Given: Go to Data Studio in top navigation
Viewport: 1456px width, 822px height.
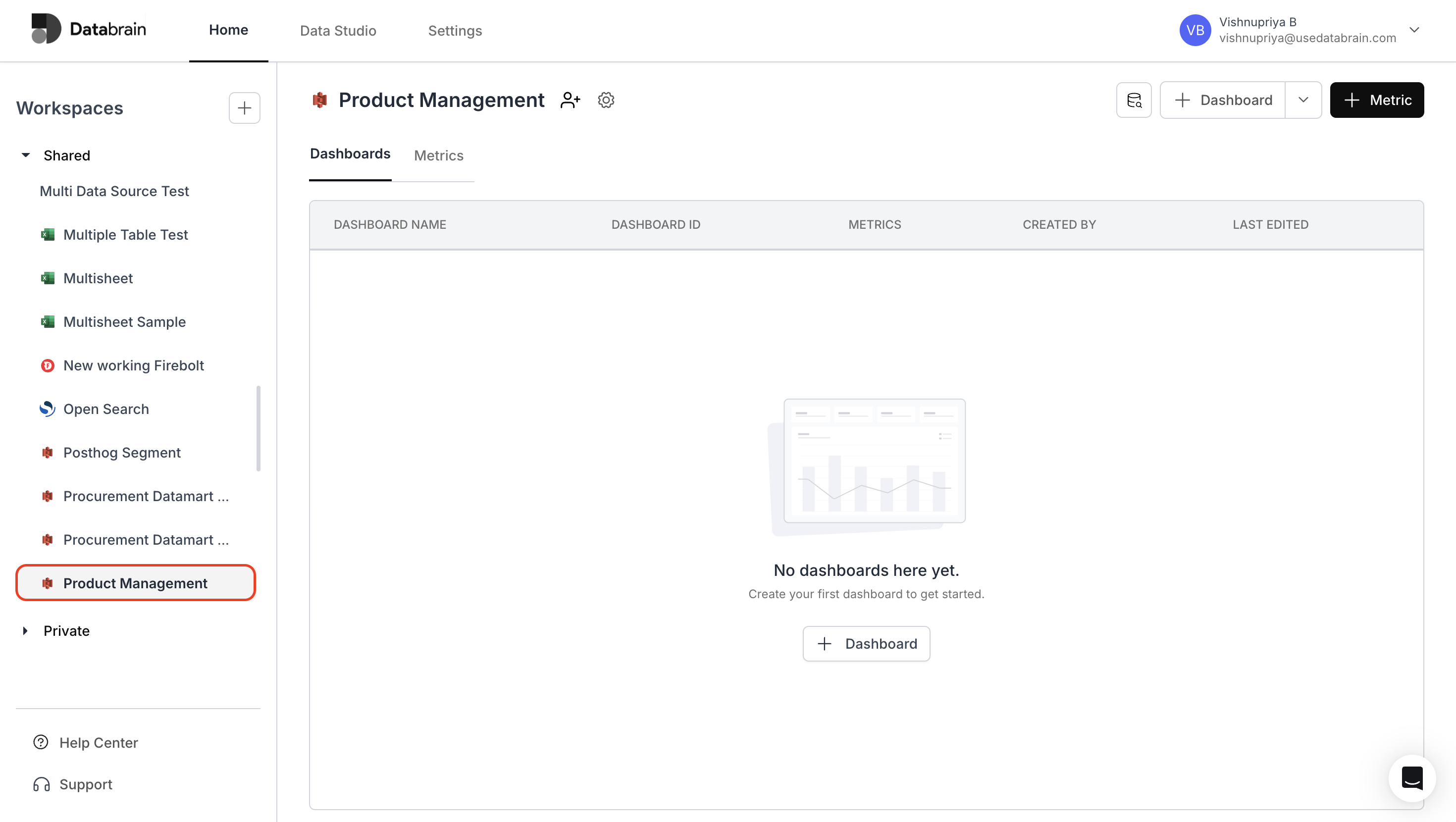Looking at the screenshot, I should [337, 31].
